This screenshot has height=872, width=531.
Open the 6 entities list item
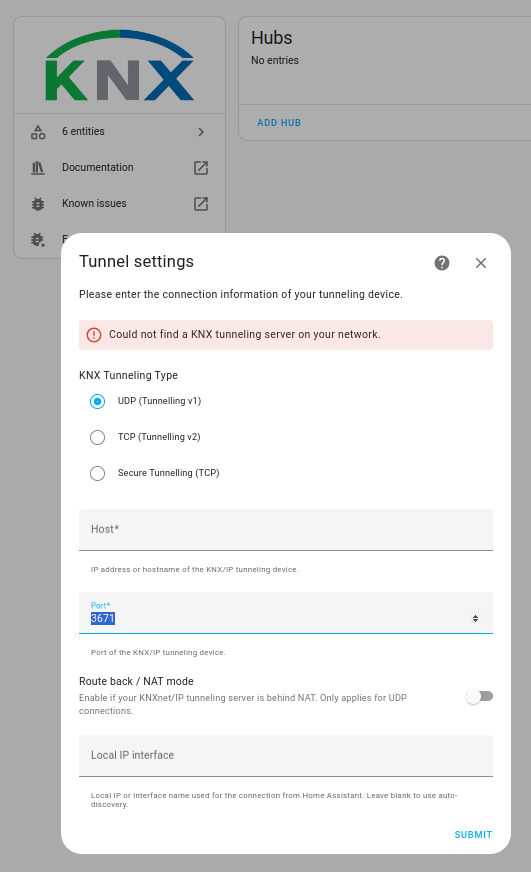click(120, 132)
